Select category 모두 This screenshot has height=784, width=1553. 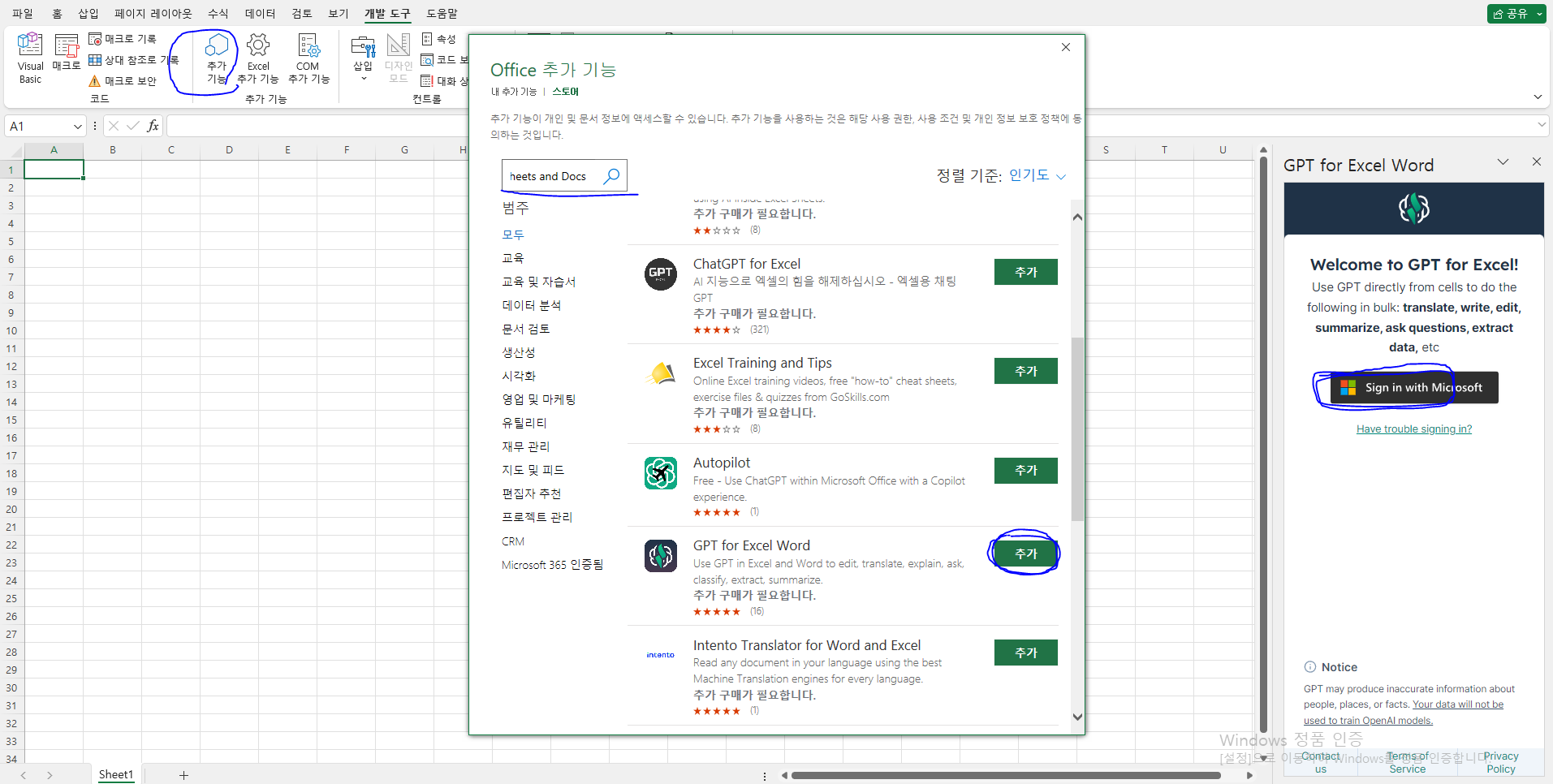[513, 235]
